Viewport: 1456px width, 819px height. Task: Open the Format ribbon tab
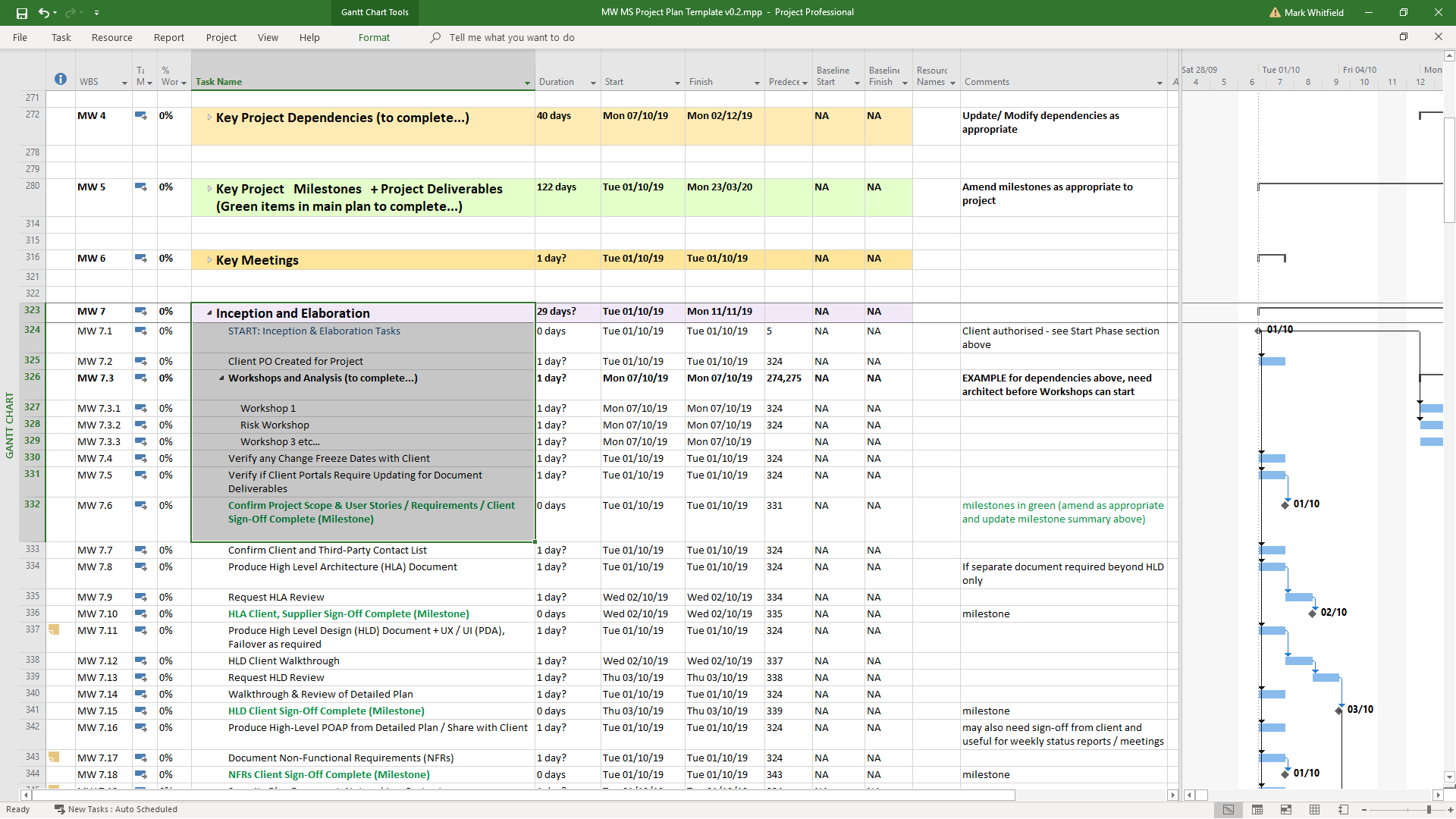click(x=374, y=37)
